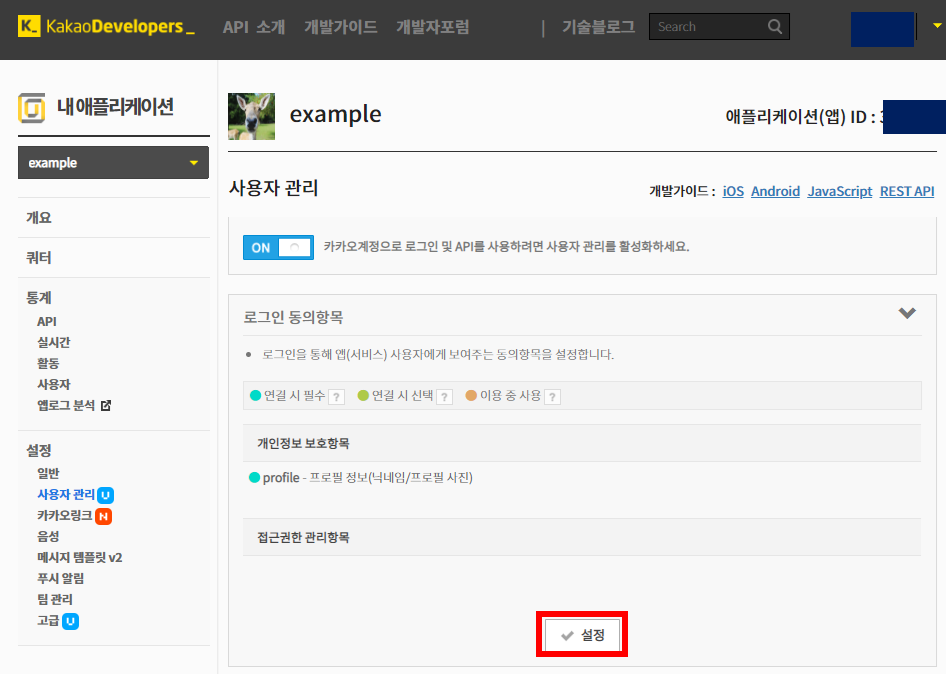Click the 내 애플리케이션 app icon
Screen dimensions: 946x674
[31, 108]
